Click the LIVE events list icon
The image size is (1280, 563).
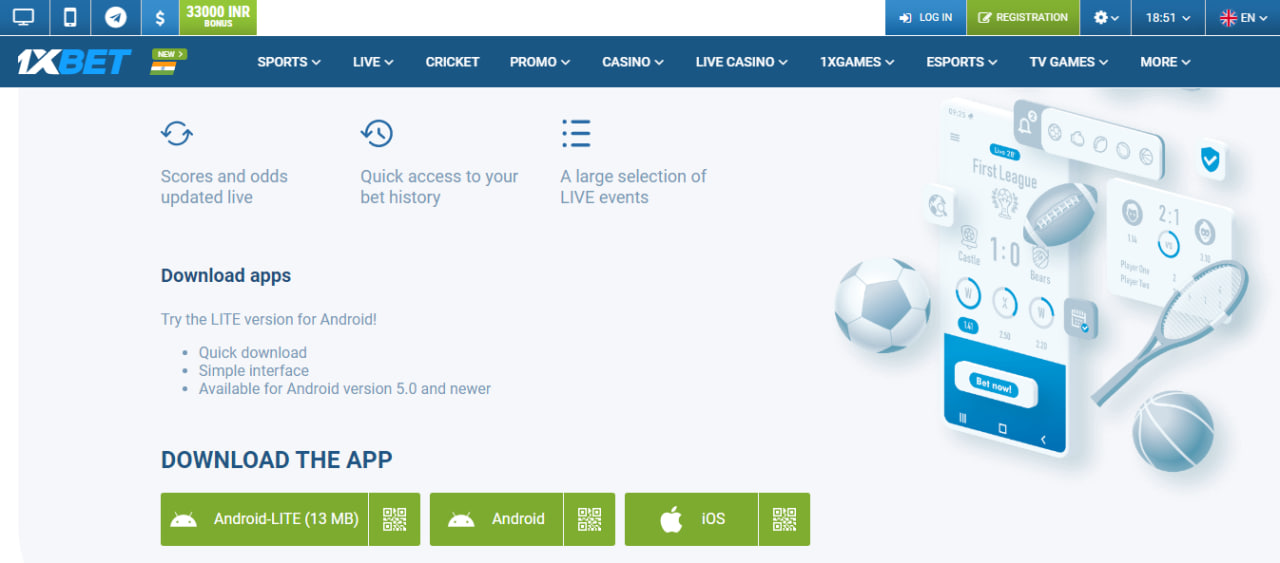pos(576,133)
